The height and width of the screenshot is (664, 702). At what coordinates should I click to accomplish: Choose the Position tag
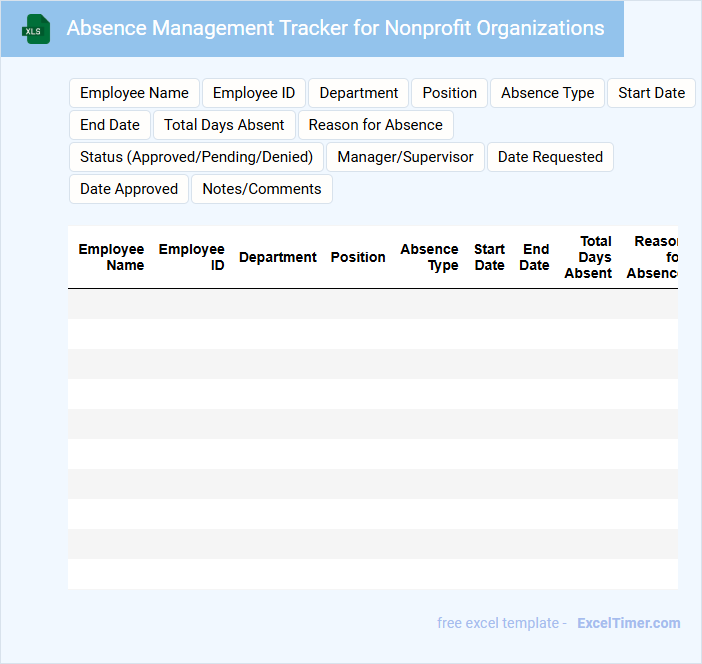coord(449,93)
